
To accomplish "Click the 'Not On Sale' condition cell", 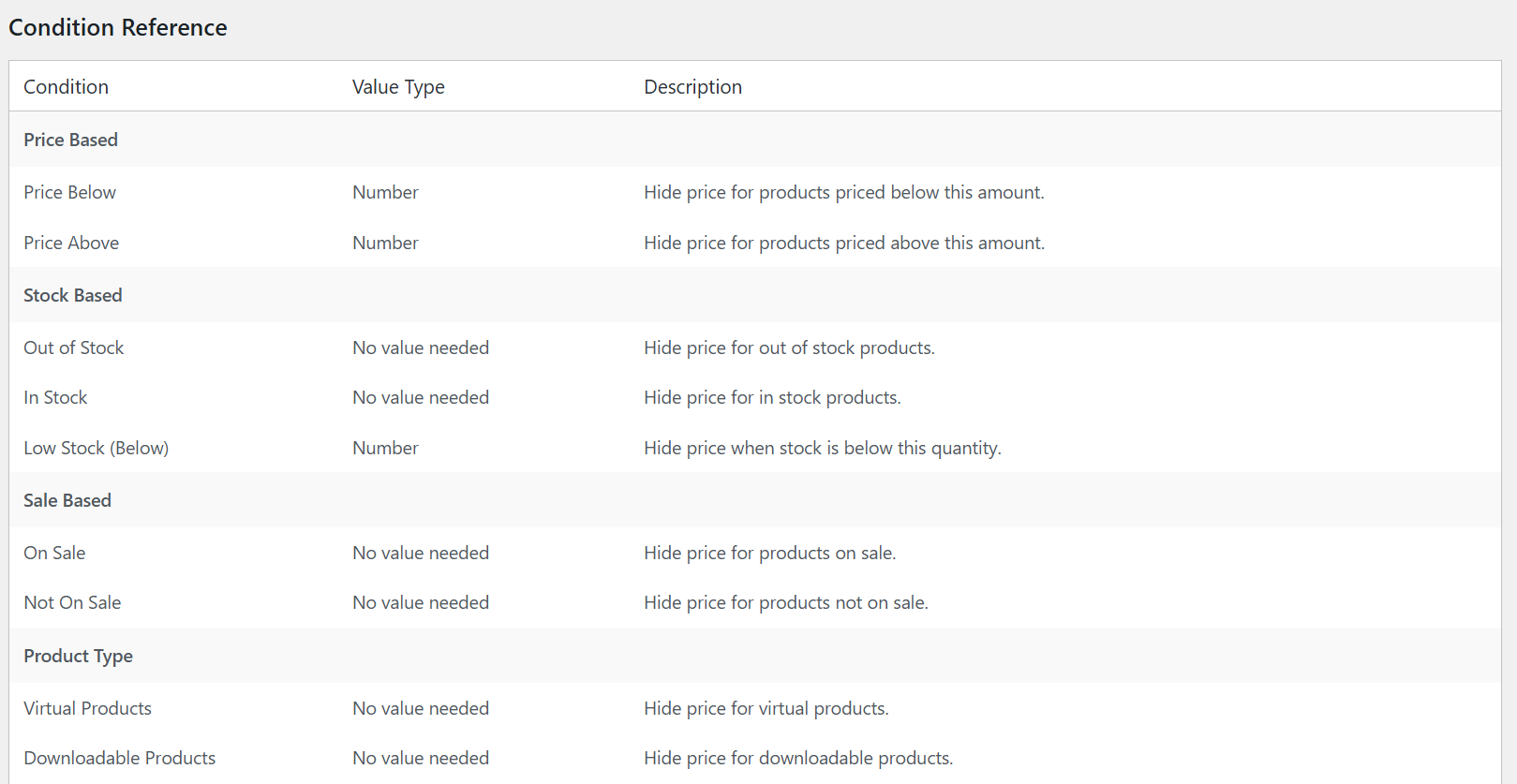I will 72,602.
